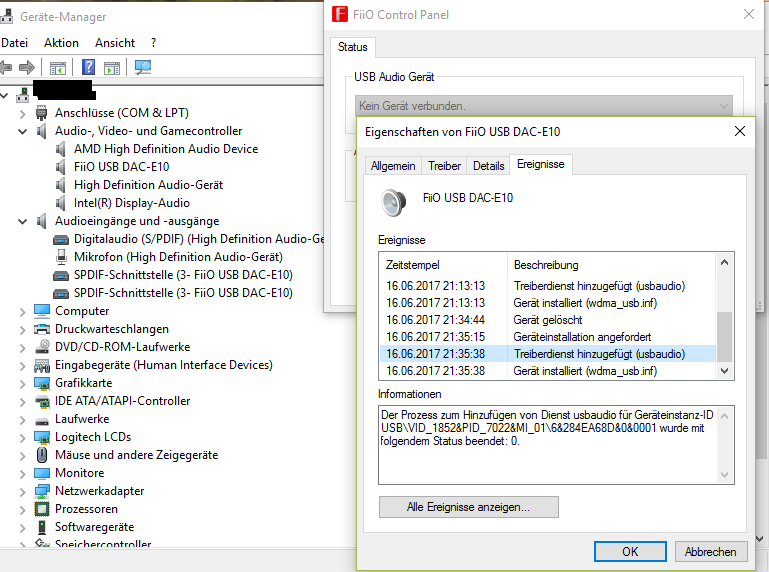Screen dimensions: 769x572
Task: Collapse the root computer node arrow
Action: click(4, 95)
